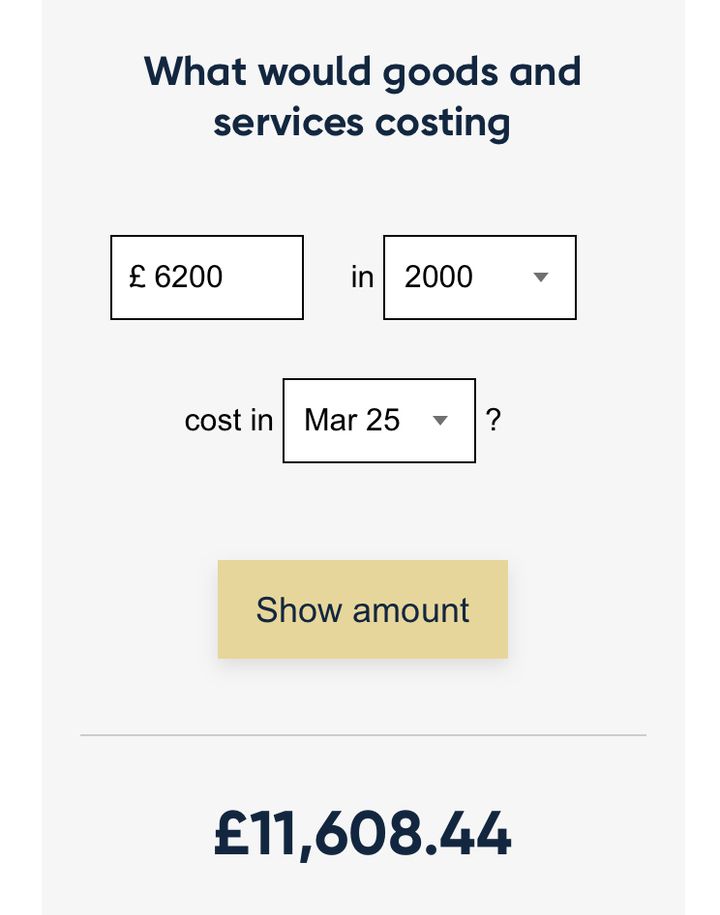720x915 pixels.
Task: Expand the Mar 25 date selector
Action: (x=379, y=421)
